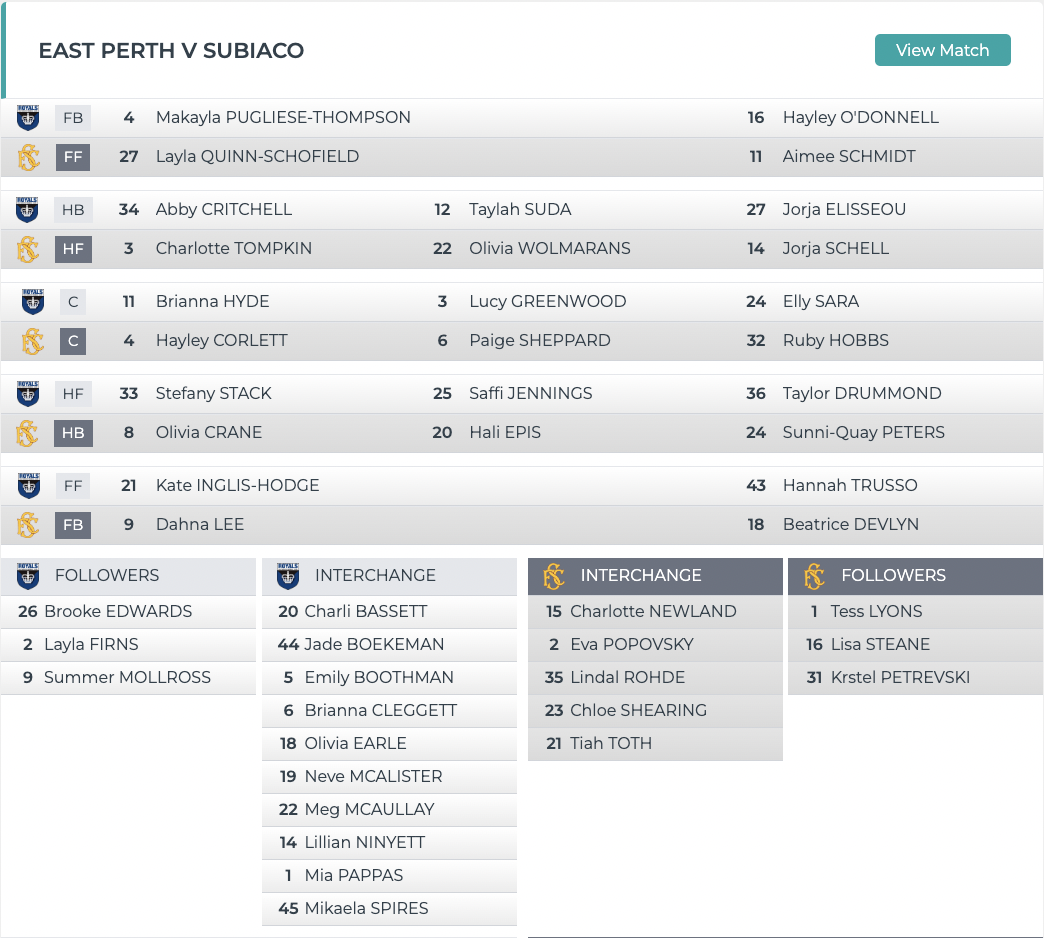Viewport: 1044px width, 938px height.
Task: Click the View Match button
Action: 942,50
